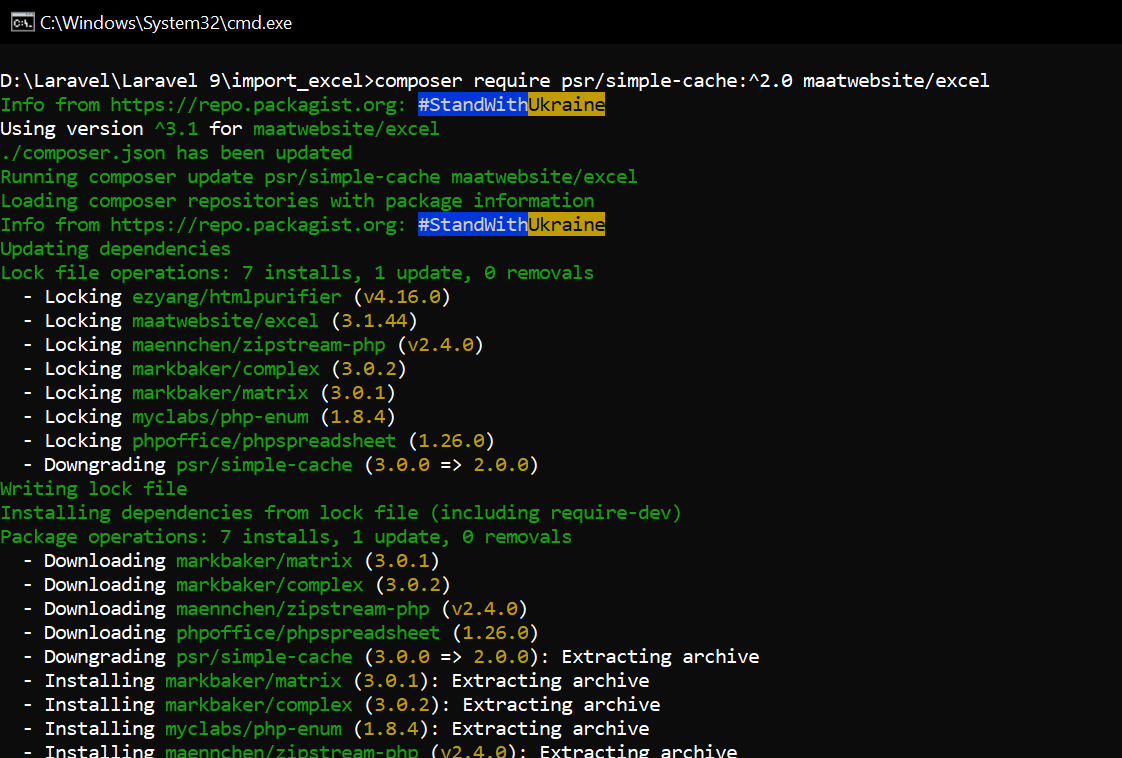Click phpoffice/phpspreadsheet in the Downloading list

point(308,633)
